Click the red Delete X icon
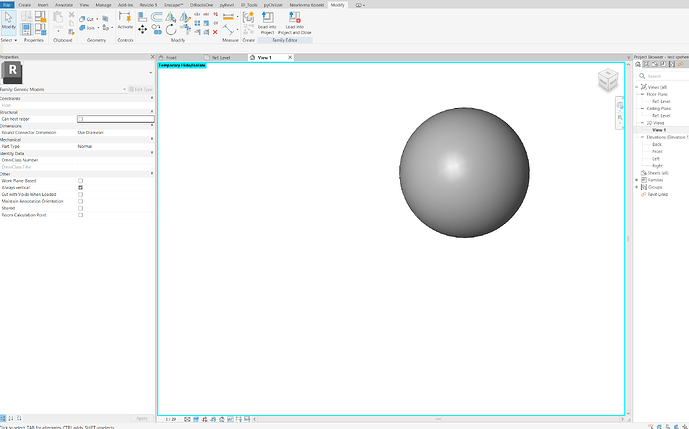The height and width of the screenshot is (429, 689). point(215,32)
